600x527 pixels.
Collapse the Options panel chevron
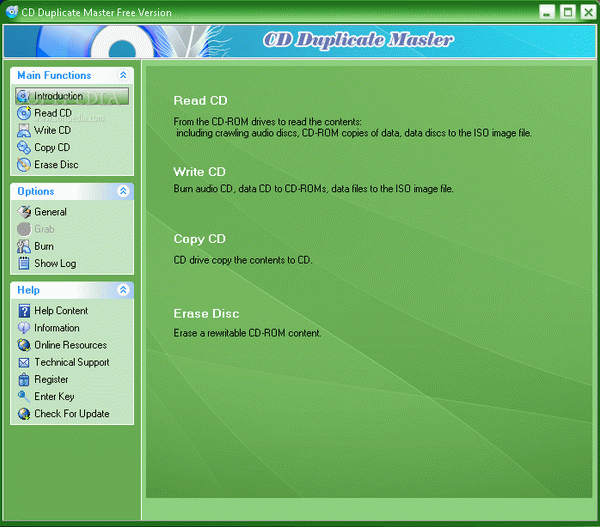click(x=123, y=191)
